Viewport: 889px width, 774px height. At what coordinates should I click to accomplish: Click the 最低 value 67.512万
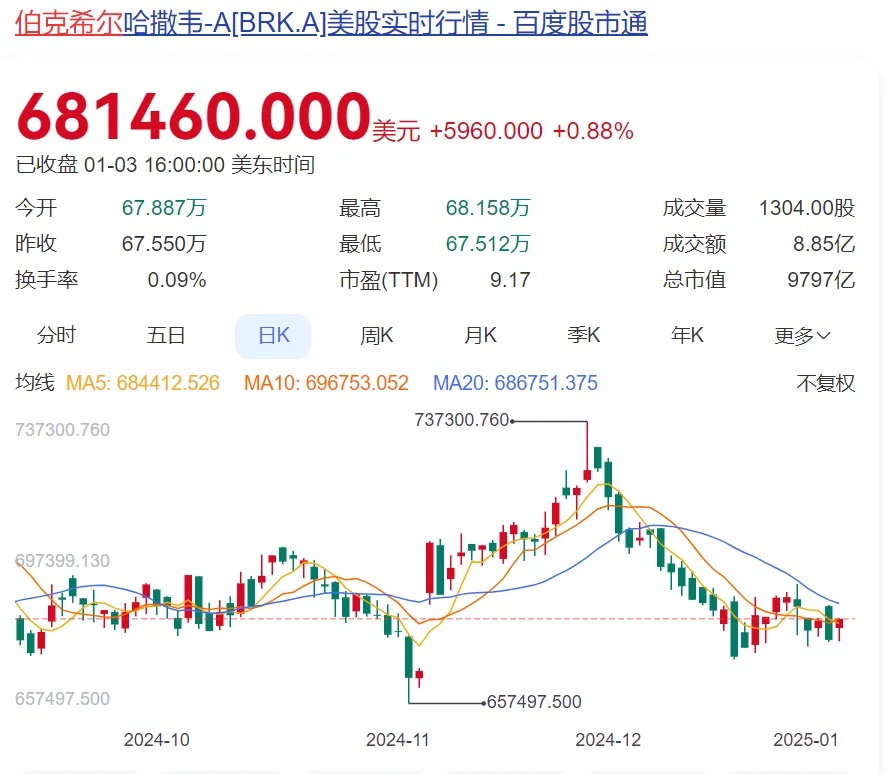coord(488,244)
